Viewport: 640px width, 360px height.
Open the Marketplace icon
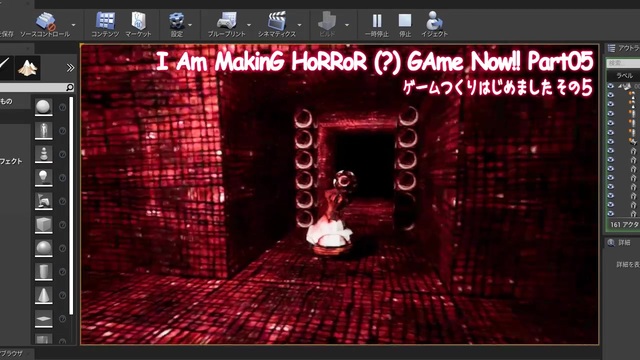coord(138,24)
